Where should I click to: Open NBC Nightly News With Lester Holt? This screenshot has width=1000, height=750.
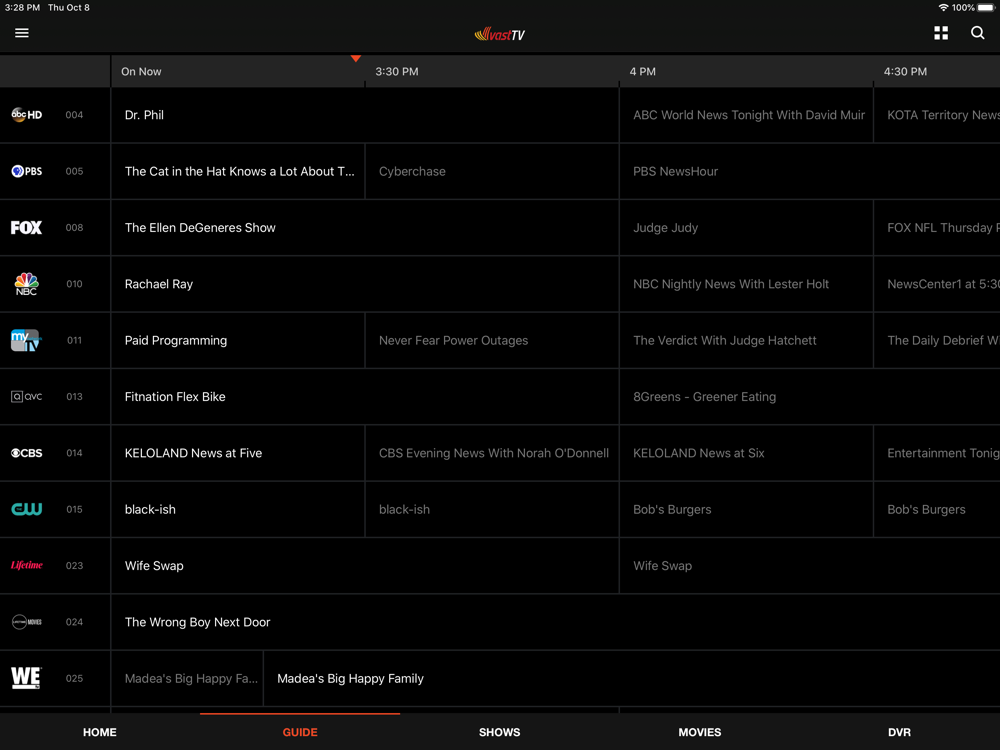[x=746, y=284]
